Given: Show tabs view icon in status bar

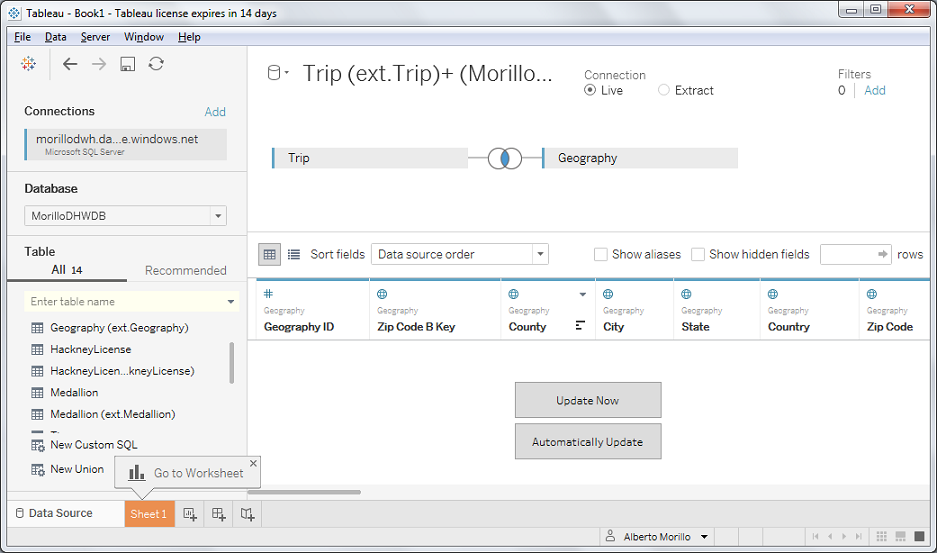Looking at the screenshot, I should click(920, 536).
